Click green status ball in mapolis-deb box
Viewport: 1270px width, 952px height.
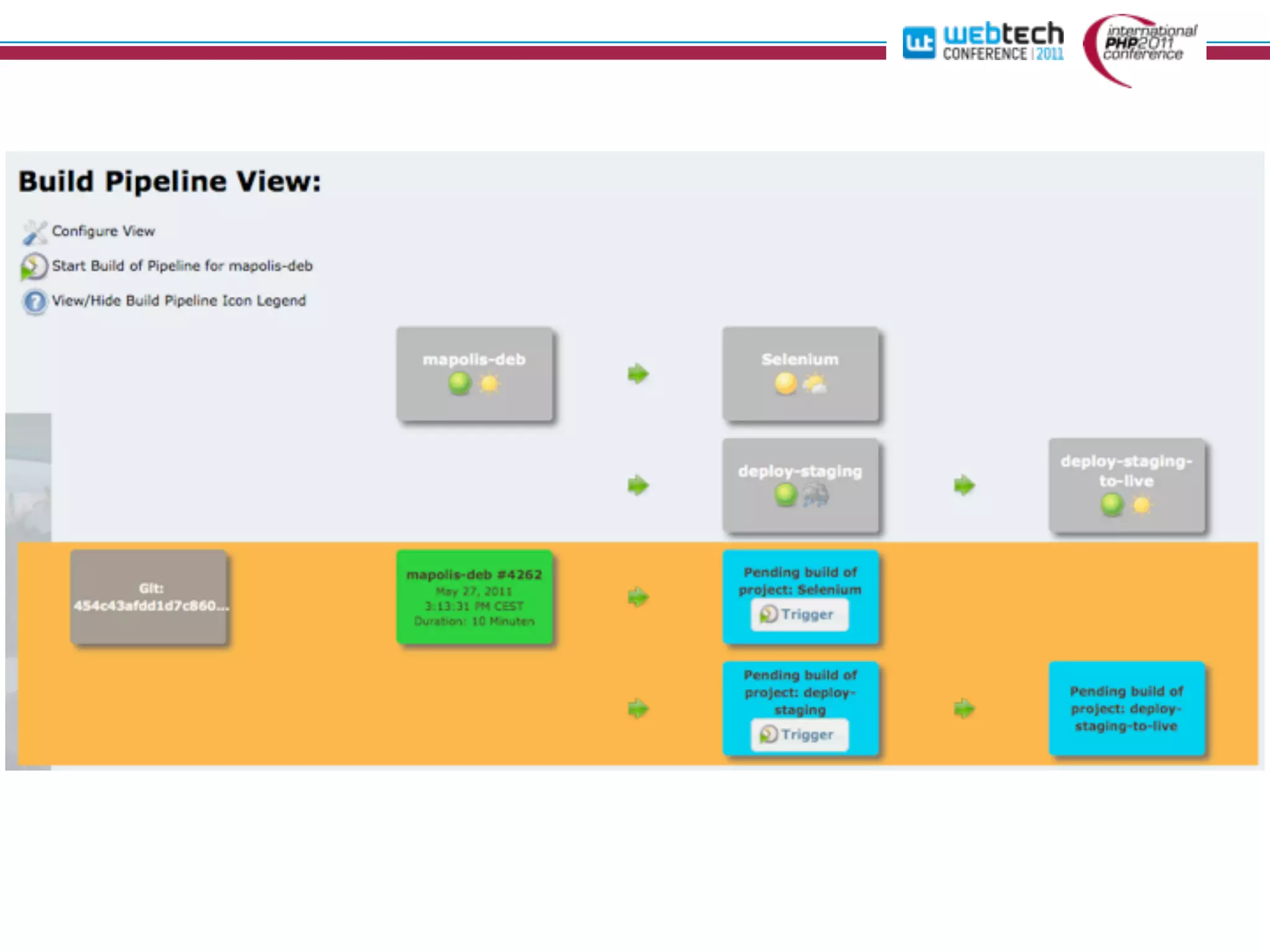coord(460,383)
